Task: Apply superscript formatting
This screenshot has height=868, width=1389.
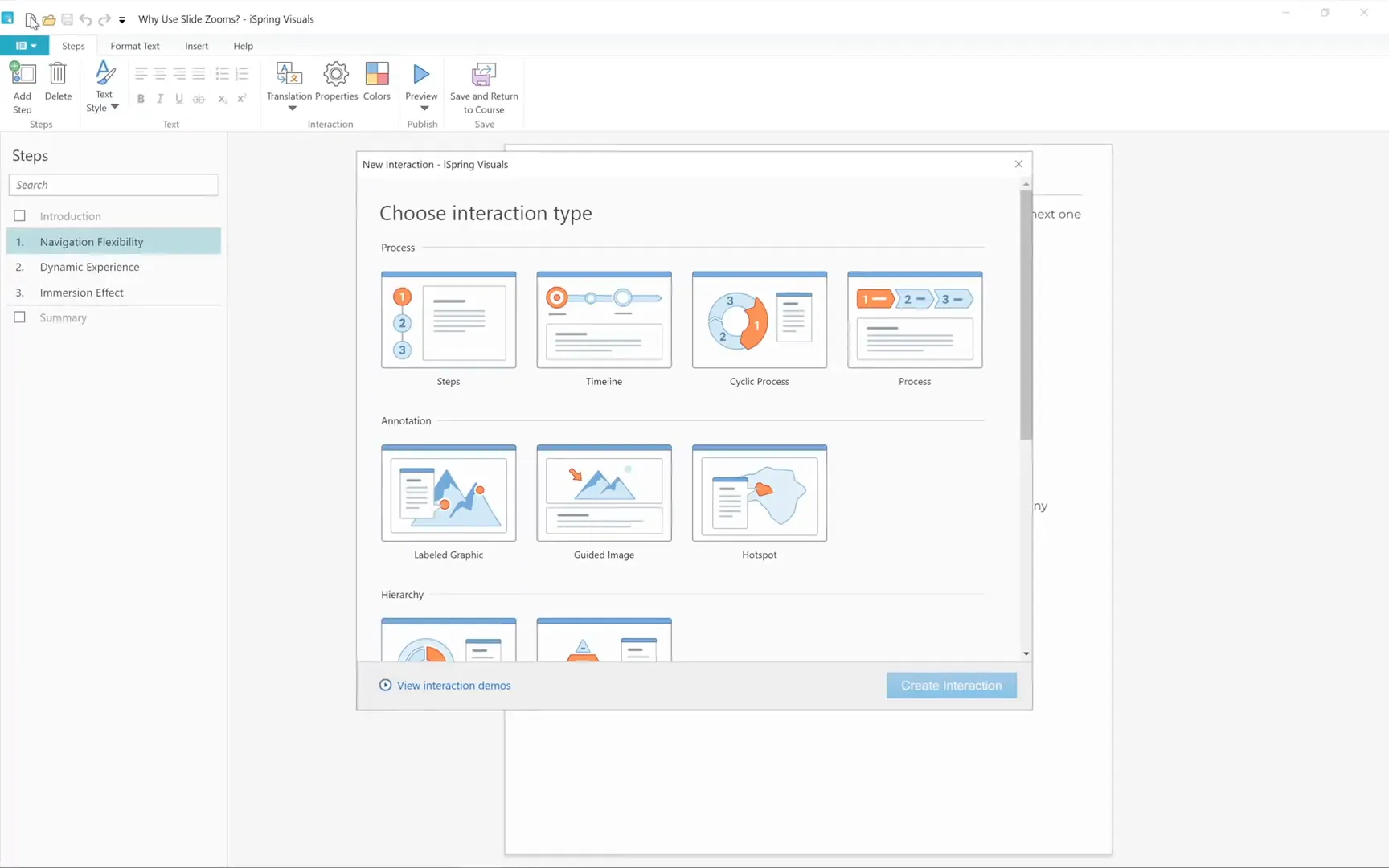Action: coord(242,99)
